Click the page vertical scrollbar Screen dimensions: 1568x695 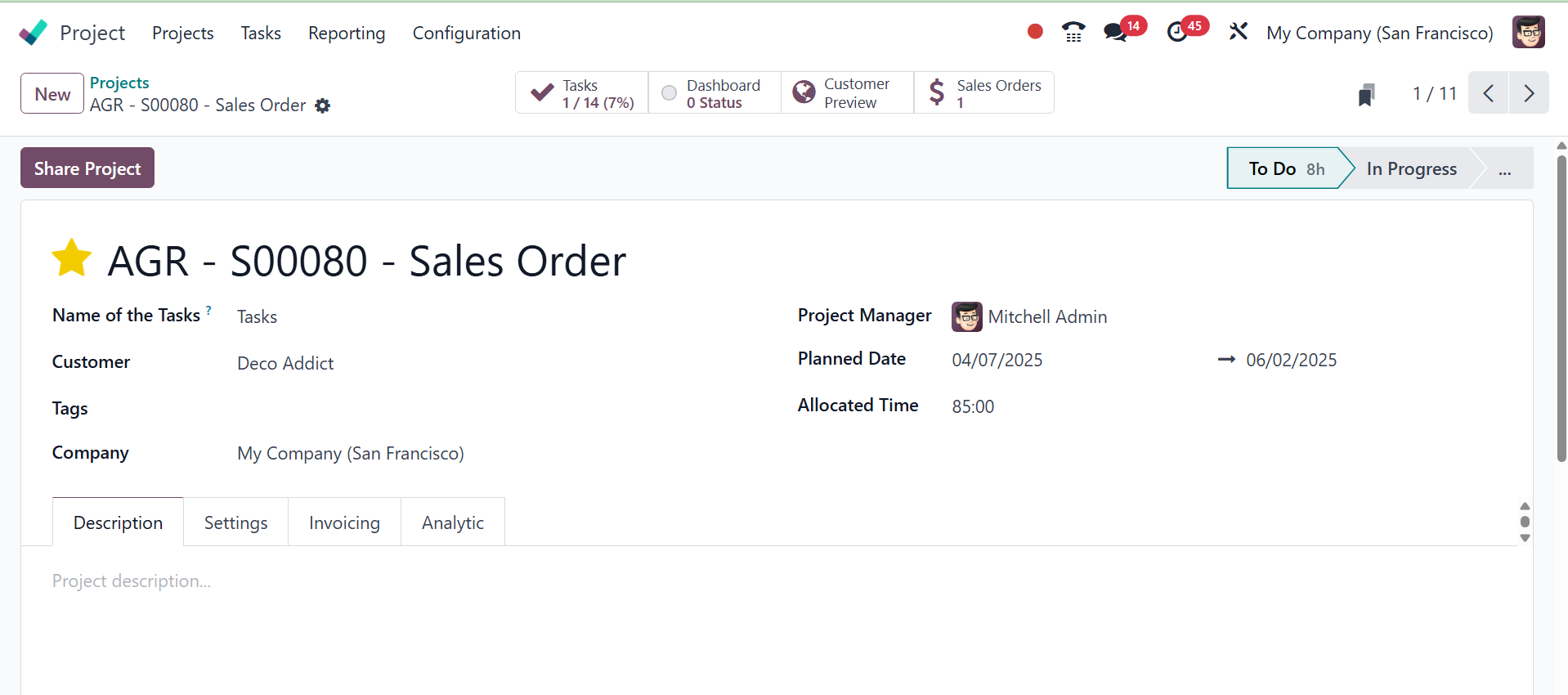click(x=1561, y=311)
